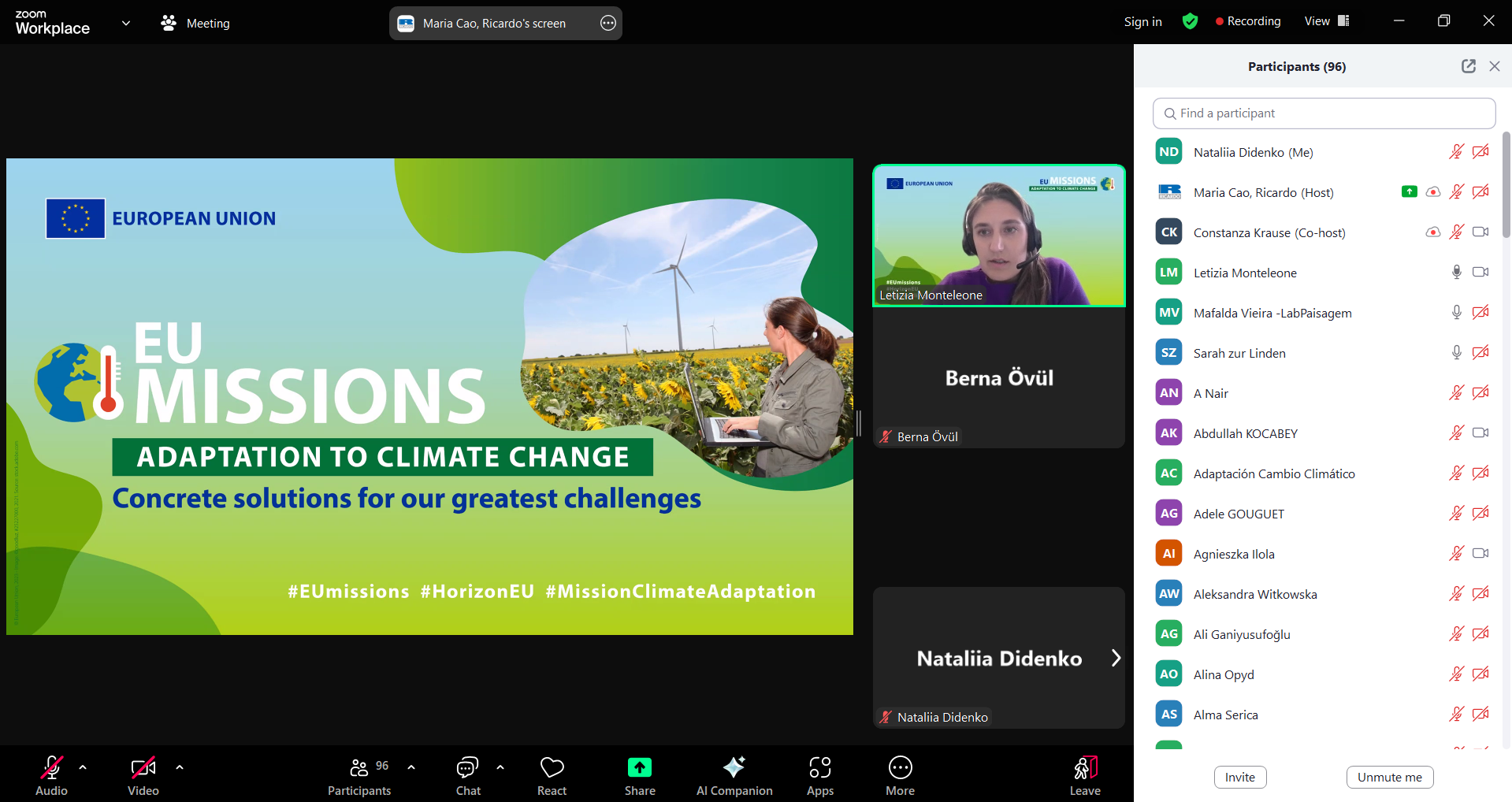This screenshot has height=802, width=1512.
Task: Unmute microphone with the Audio button
Action: coord(51,775)
